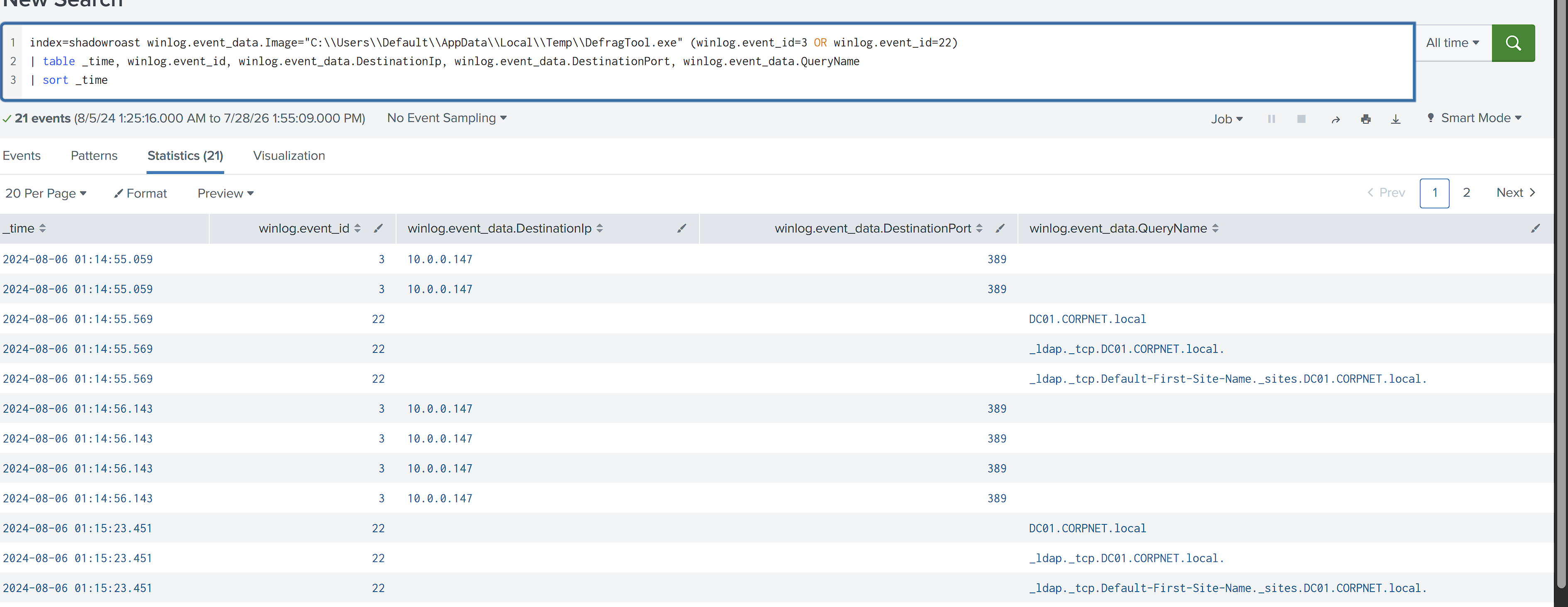Screen dimensions: 1568x607
Task: Open No Event Sampling dropdown
Action: click(447, 118)
